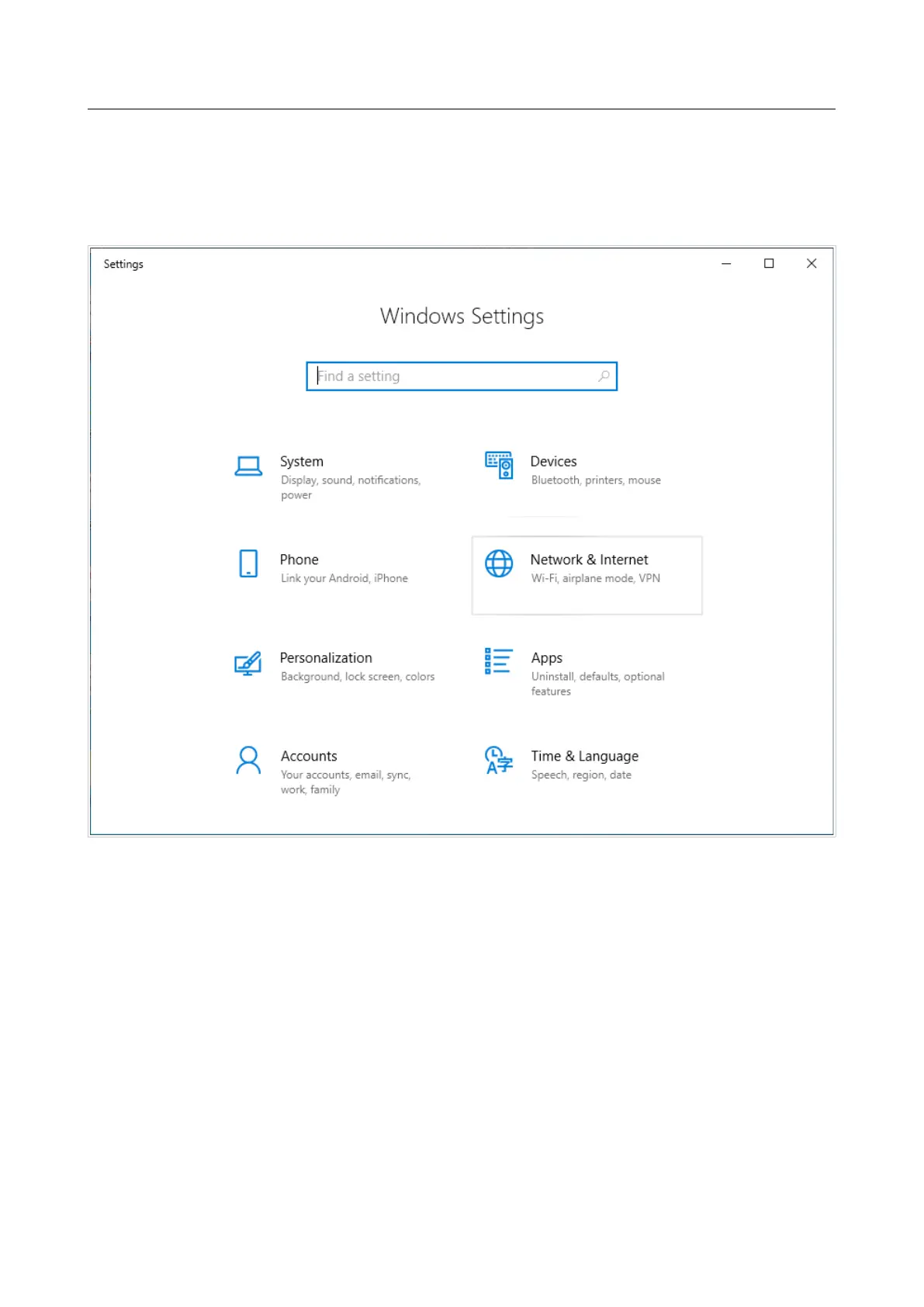Image resolution: width=924 pixels, height=1307 pixels.
Task: Click 'Wi-Fi, airplane mode, VPN' description
Action: tap(596, 578)
